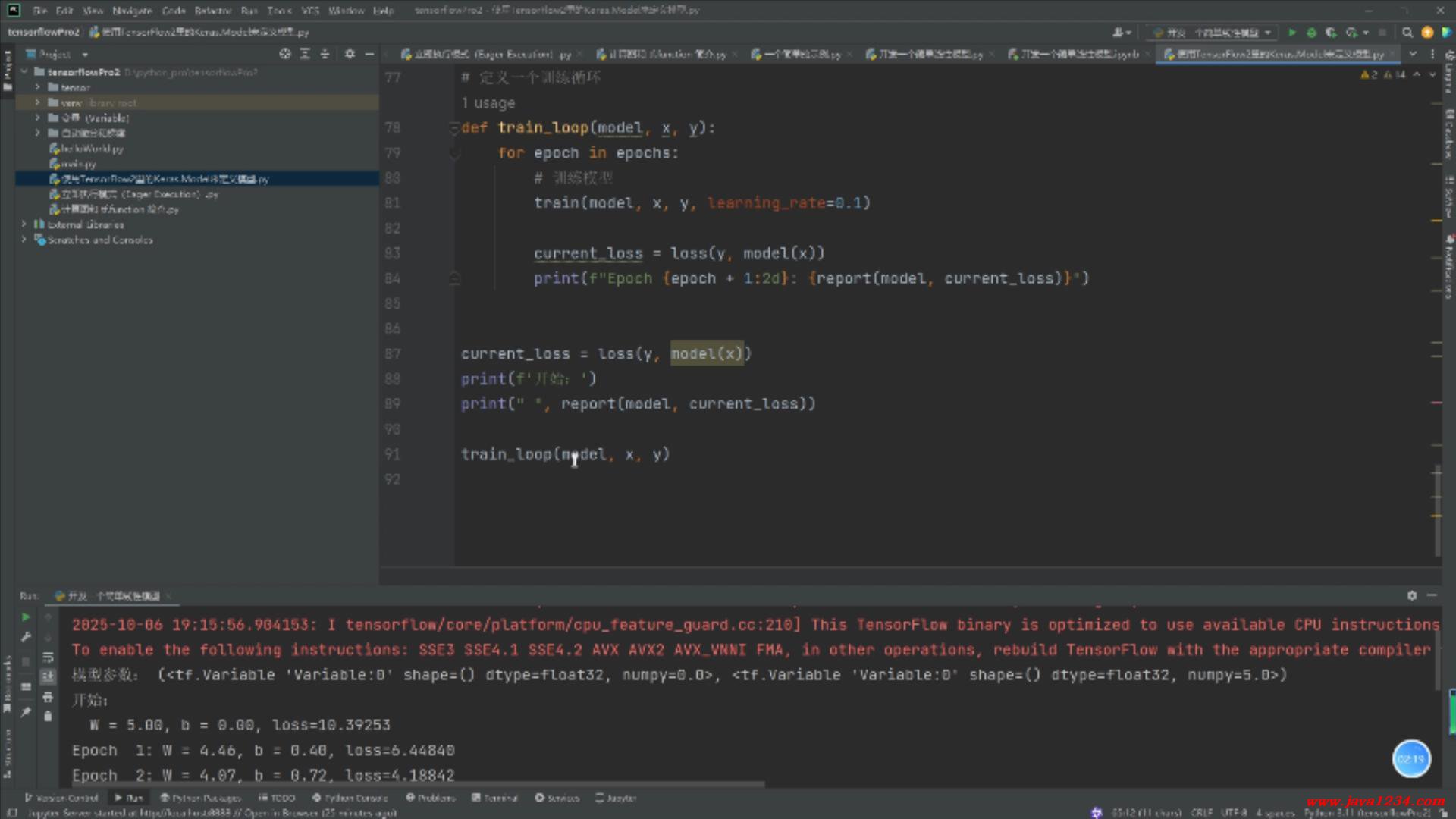Open the Terminal tool window button
Image resolution: width=1456 pixels, height=819 pixels.
click(x=495, y=798)
